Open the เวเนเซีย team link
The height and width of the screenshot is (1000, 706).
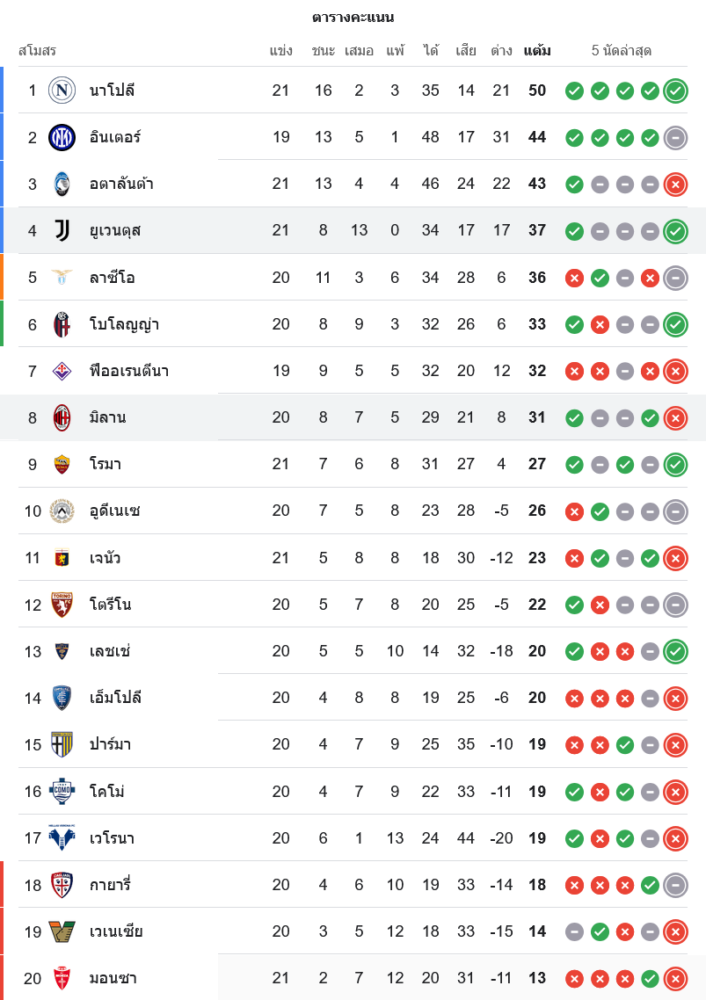(x=116, y=931)
